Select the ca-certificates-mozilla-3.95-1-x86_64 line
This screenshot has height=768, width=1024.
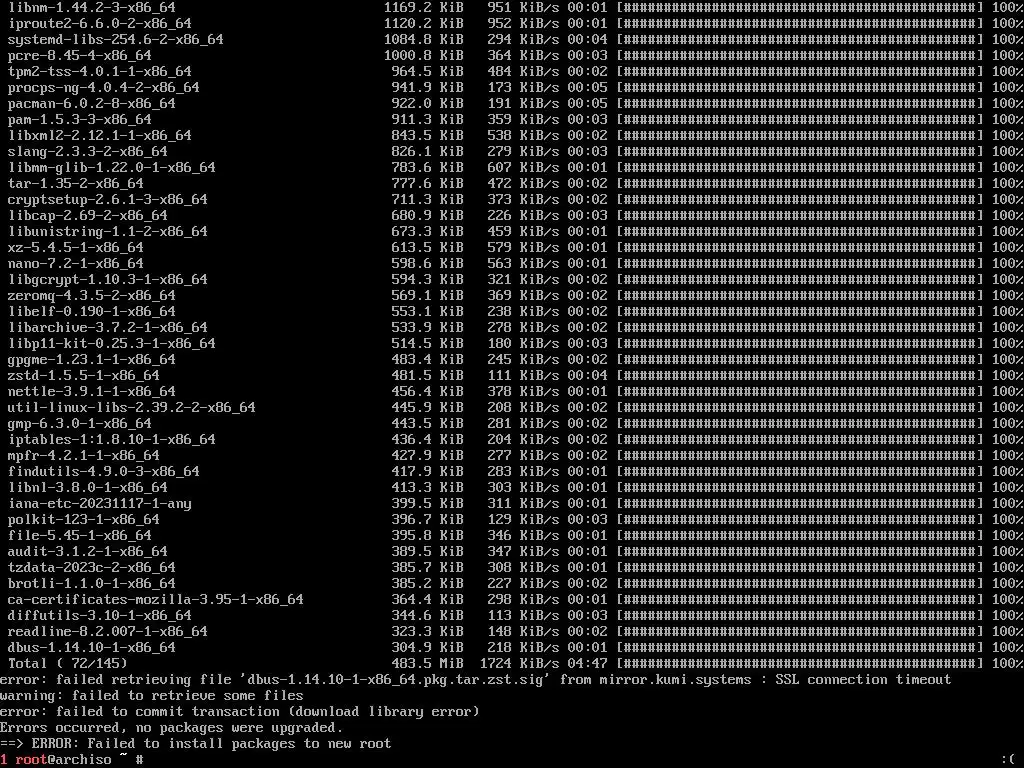(512, 600)
